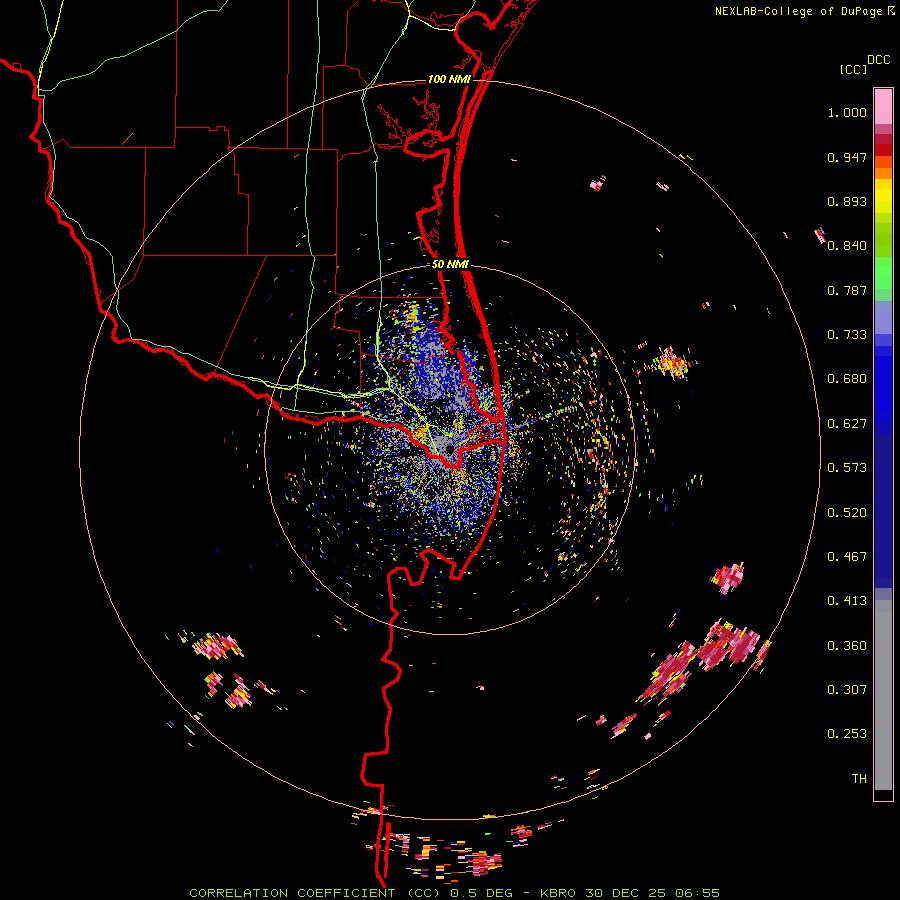Select the 0.573 scale value
Screen dimensions: 900x900
(847, 468)
